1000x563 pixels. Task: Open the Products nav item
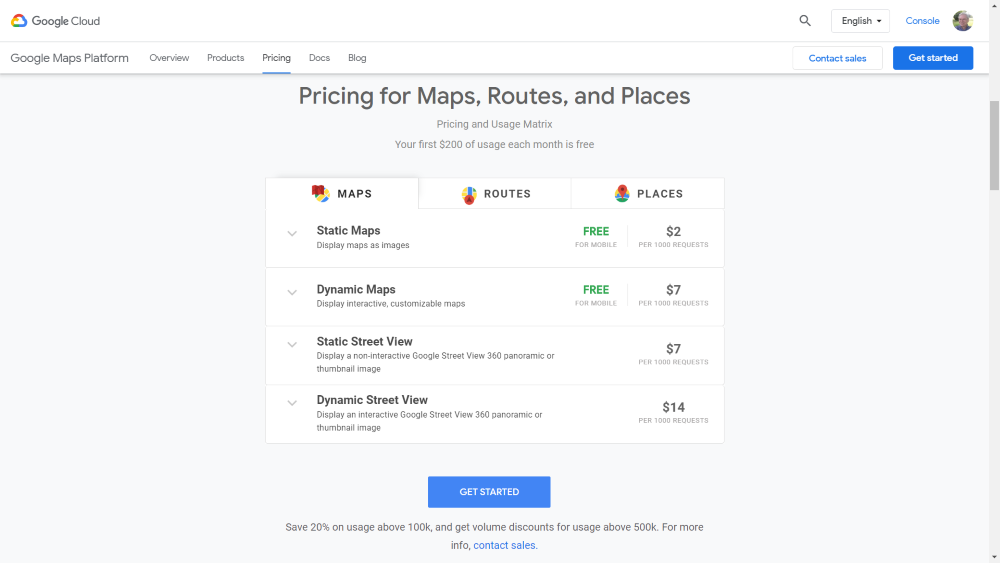pos(226,58)
